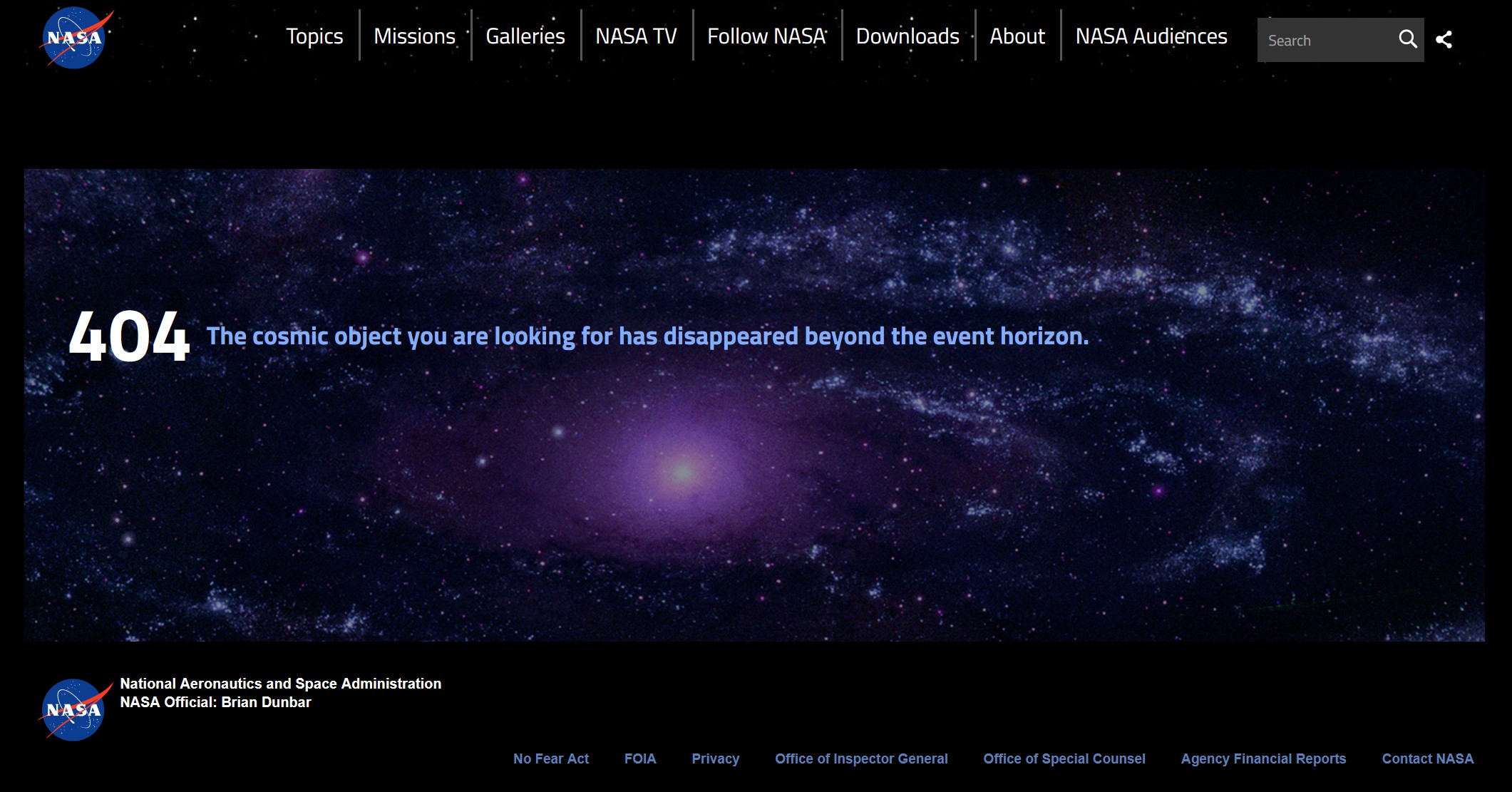Screen dimensions: 1512x792
Task: Click 'NASA Official: Brian Dunbar' text
Action: (x=215, y=702)
